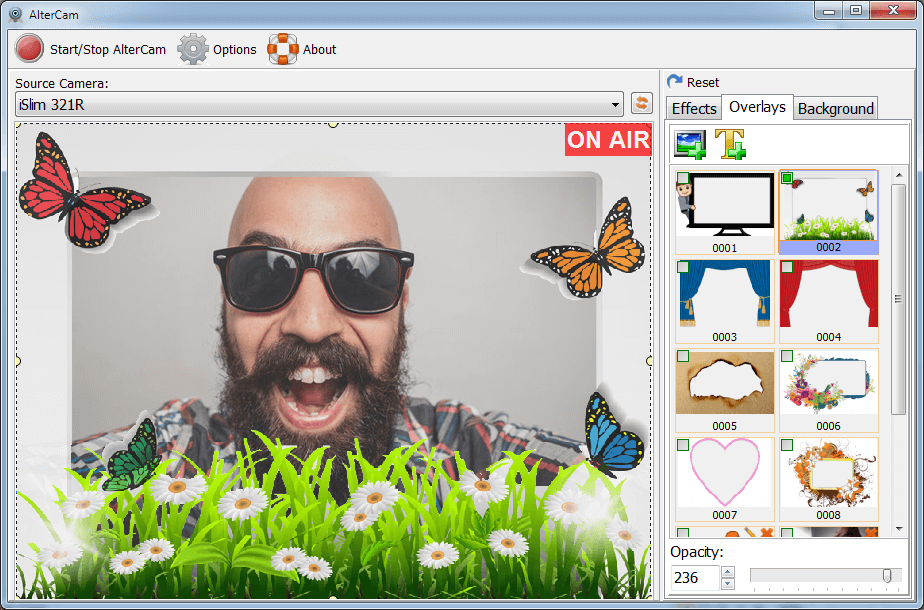The height and width of the screenshot is (610, 924).
Task: Click the Add text overlay icon
Action: 730,144
